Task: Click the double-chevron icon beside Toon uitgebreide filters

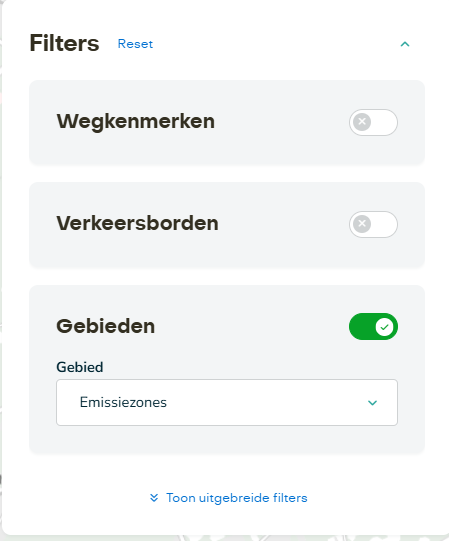Action: click(x=154, y=498)
